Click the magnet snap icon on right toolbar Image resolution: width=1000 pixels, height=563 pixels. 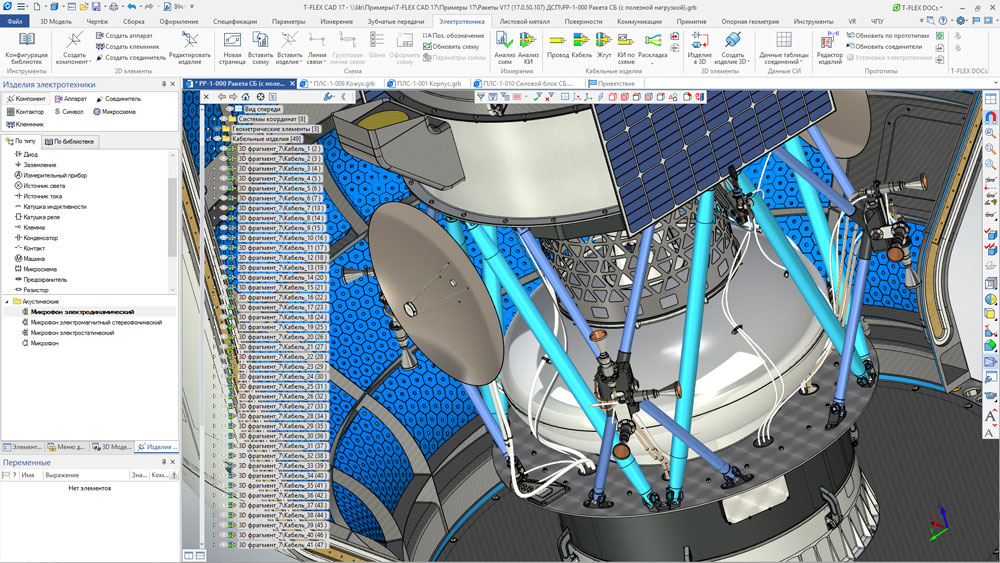tap(990, 117)
